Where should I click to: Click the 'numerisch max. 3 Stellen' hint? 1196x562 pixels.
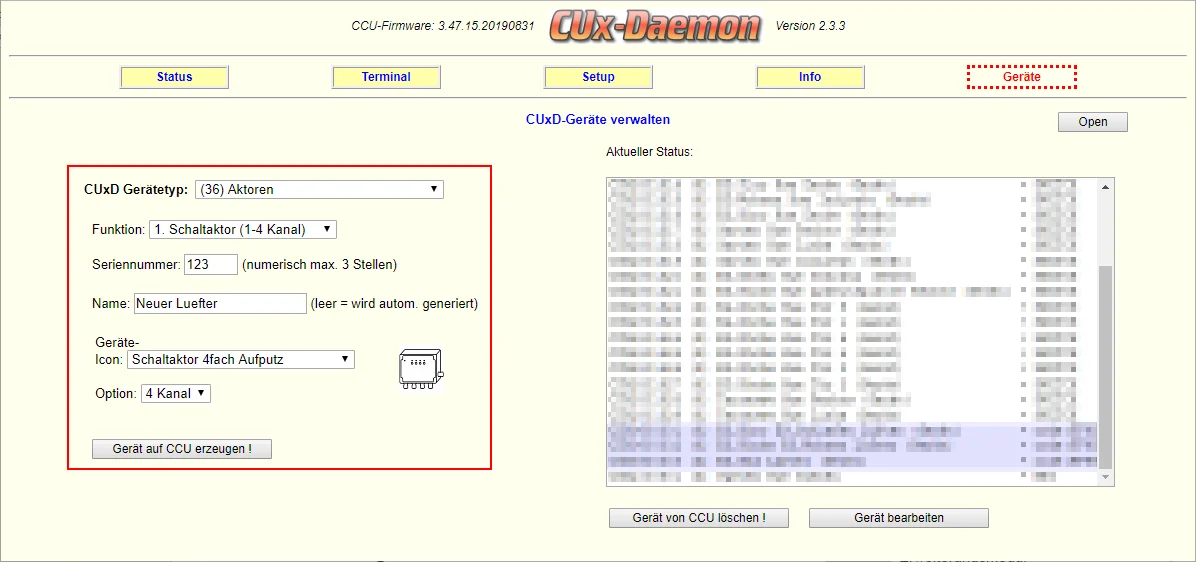coord(319,265)
